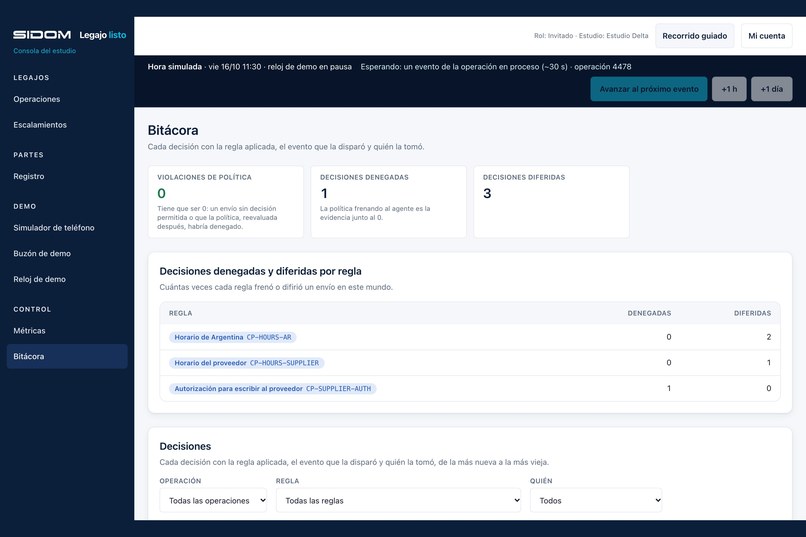
Task: Click Autorización para escribir al proveedor tag
Action: click(x=272, y=388)
